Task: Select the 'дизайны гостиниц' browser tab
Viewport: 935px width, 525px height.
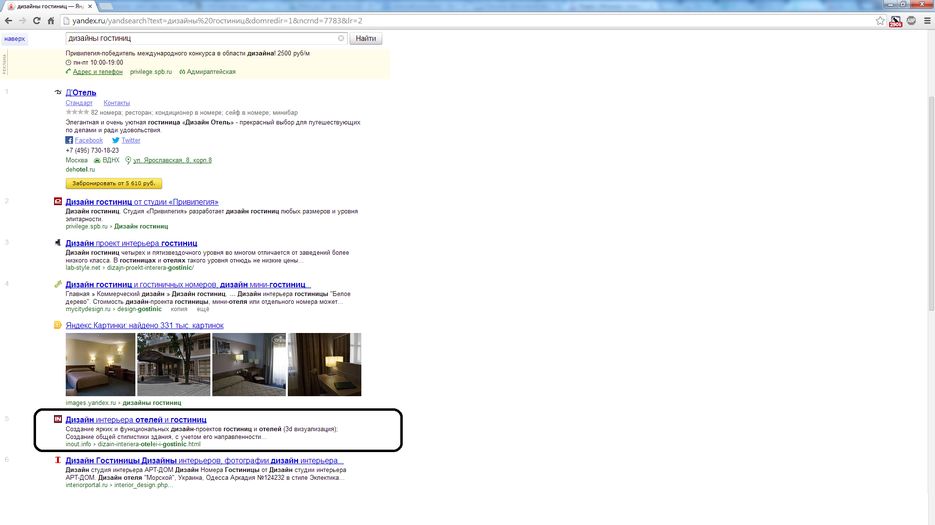Action: pos(50,6)
